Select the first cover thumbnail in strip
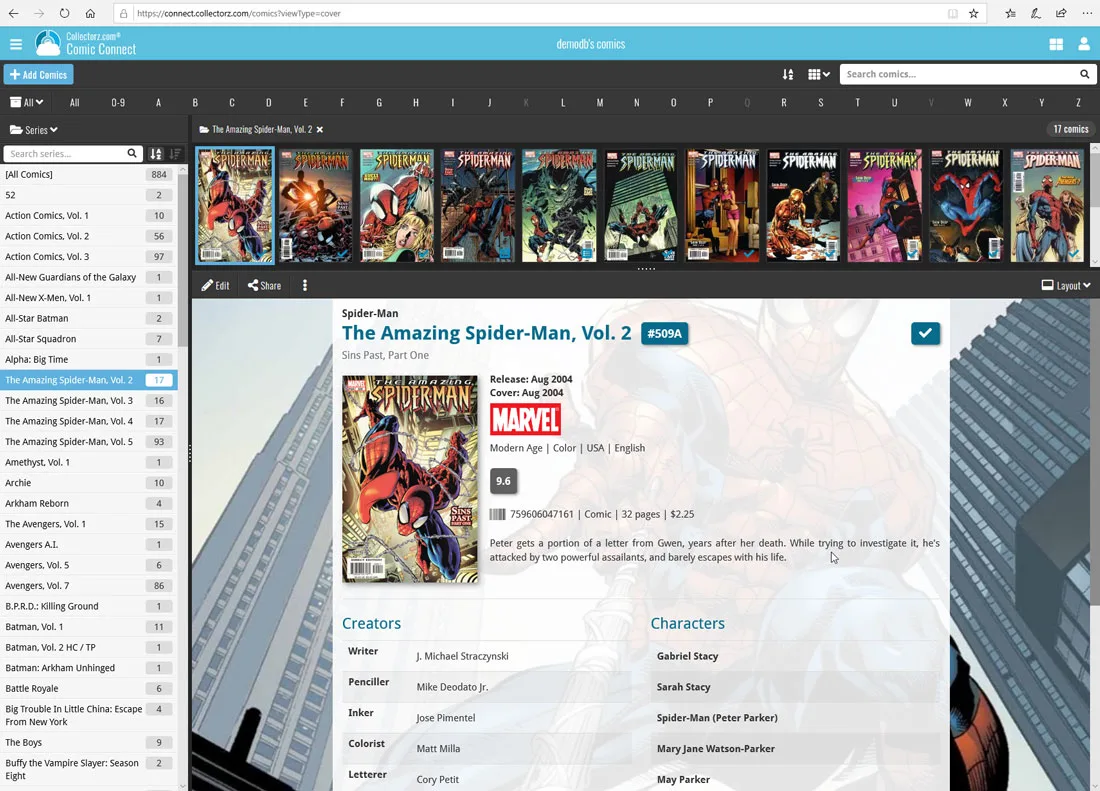 coord(234,205)
